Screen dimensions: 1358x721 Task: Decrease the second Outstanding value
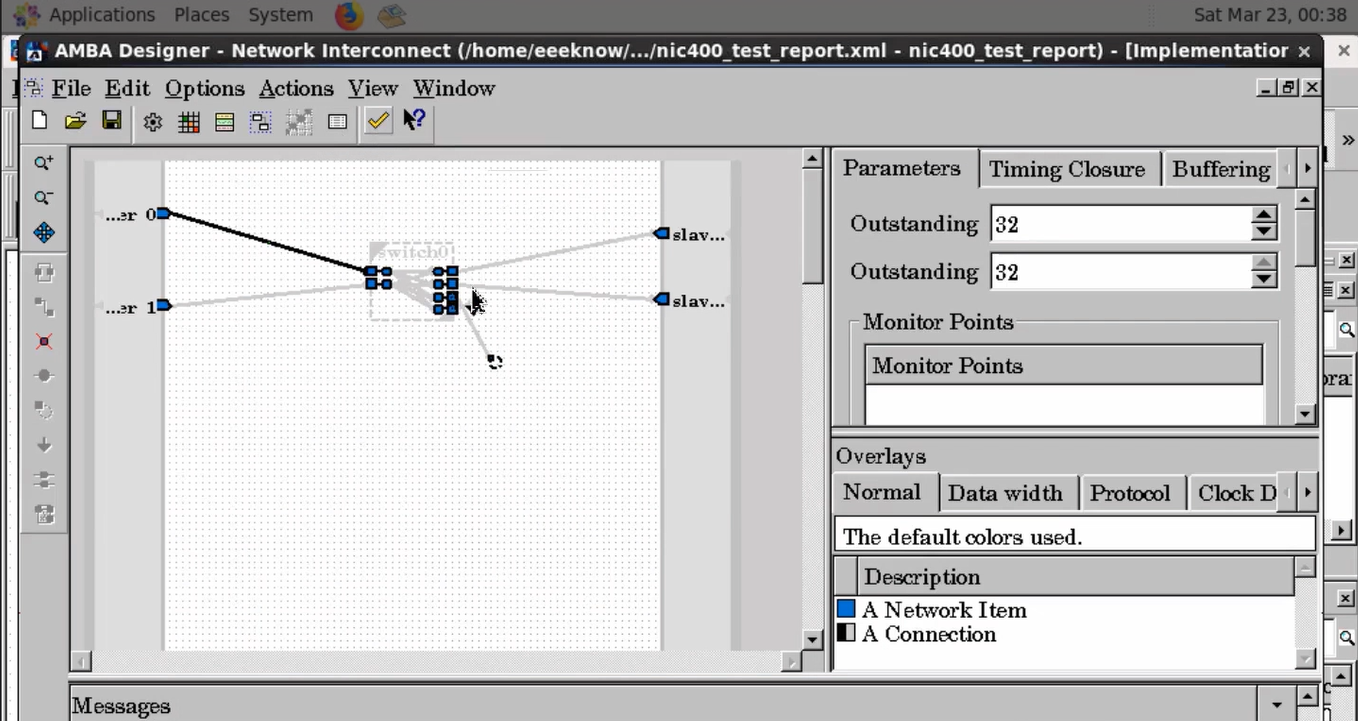(x=1264, y=280)
